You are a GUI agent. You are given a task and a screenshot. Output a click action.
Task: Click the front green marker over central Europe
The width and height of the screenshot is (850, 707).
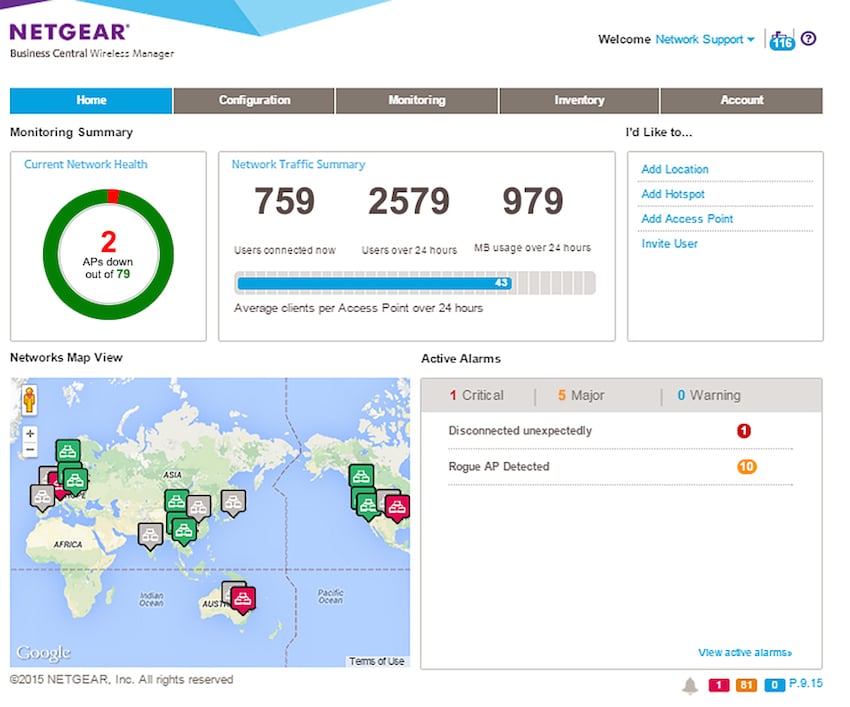75,480
